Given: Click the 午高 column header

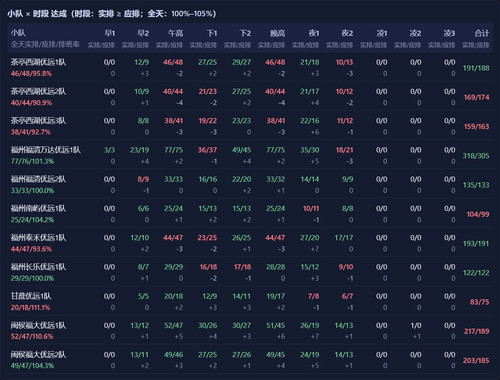Looking at the screenshot, I should point(176,33).
